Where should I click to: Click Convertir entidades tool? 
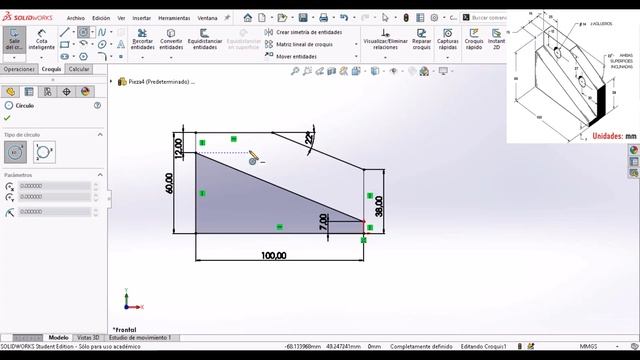[x=171, y=40]
